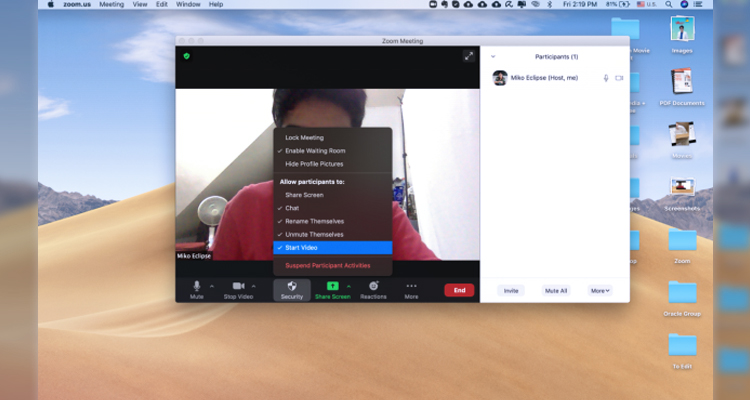Open the Edit menu
Image resolution: width=750 pixels, height=400 pixels.
pos(162,4)
